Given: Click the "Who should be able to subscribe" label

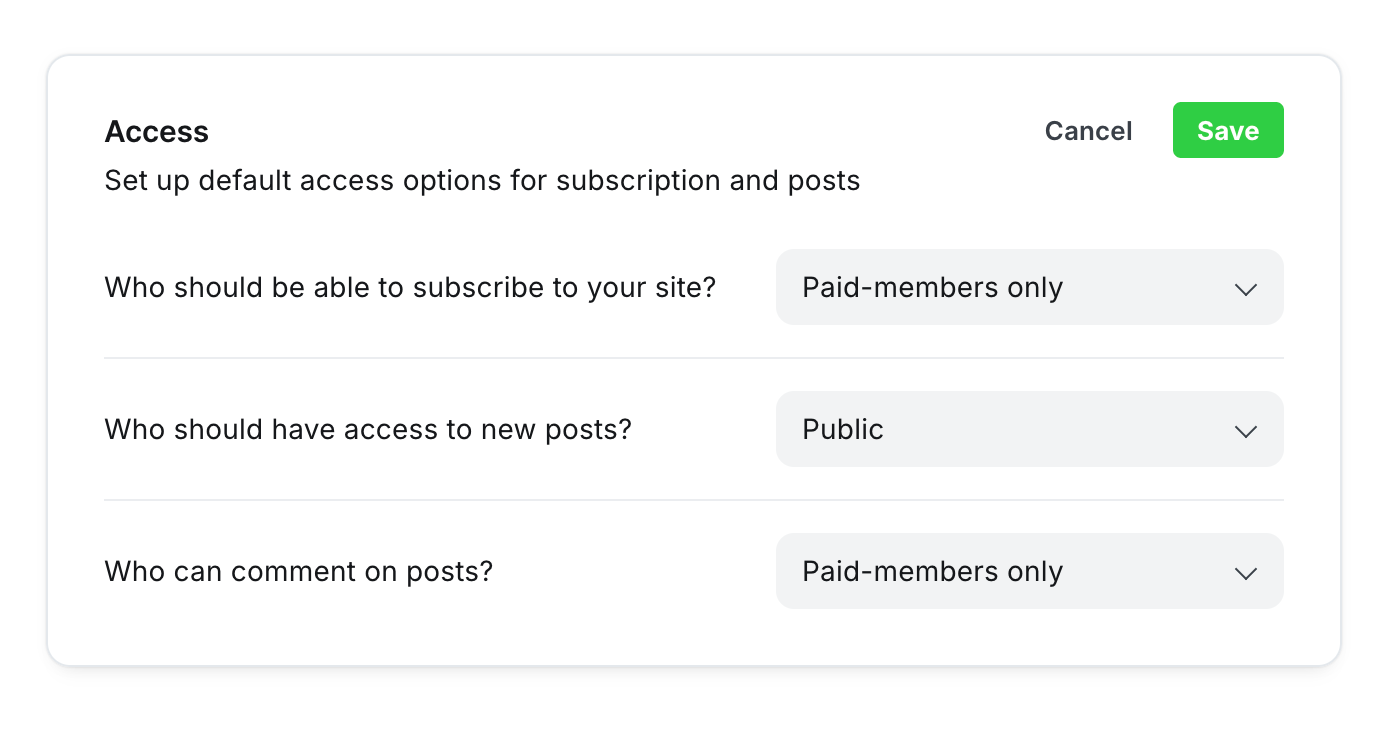Looking at the screenshot, I should pyautogui.click(x=410, y=287).
